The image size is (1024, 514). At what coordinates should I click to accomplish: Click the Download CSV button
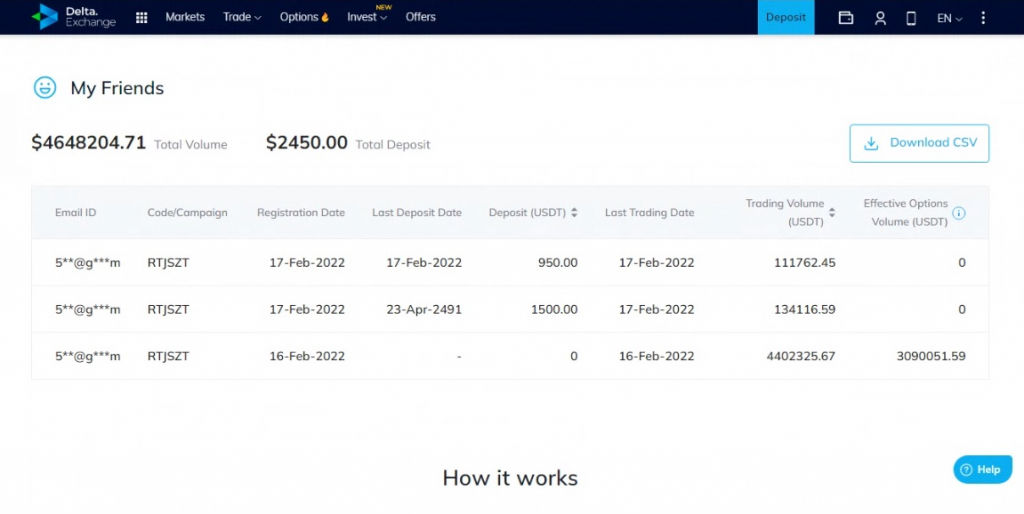click(919, 143)
